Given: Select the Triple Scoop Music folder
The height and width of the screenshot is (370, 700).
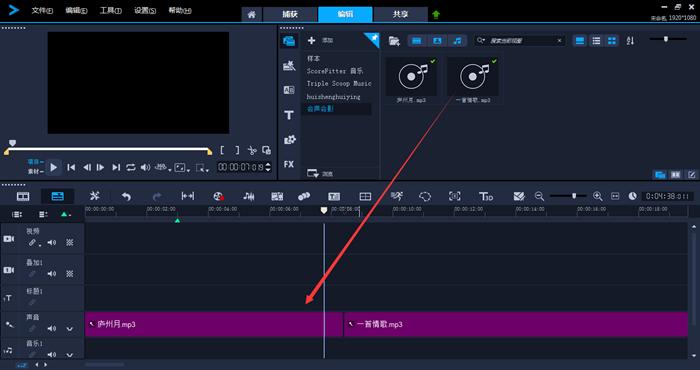Looking at the screenshot, I should 339,83.
